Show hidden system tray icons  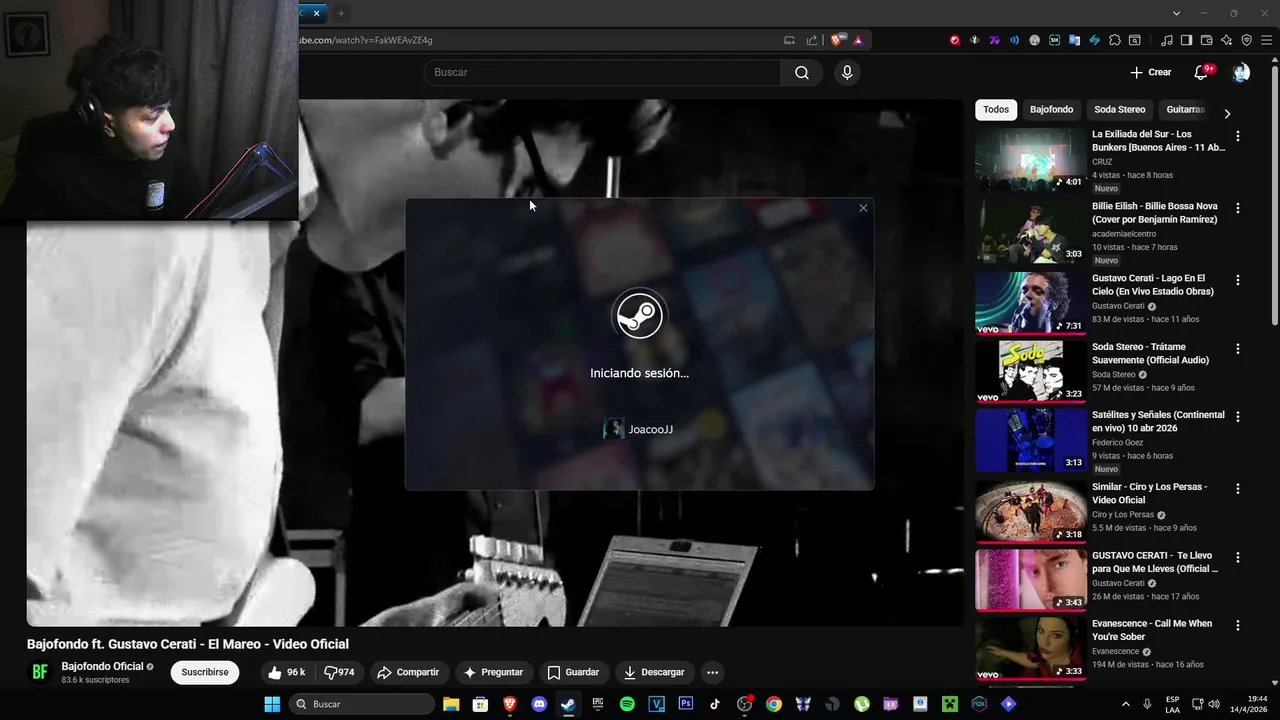point(1125,704)
